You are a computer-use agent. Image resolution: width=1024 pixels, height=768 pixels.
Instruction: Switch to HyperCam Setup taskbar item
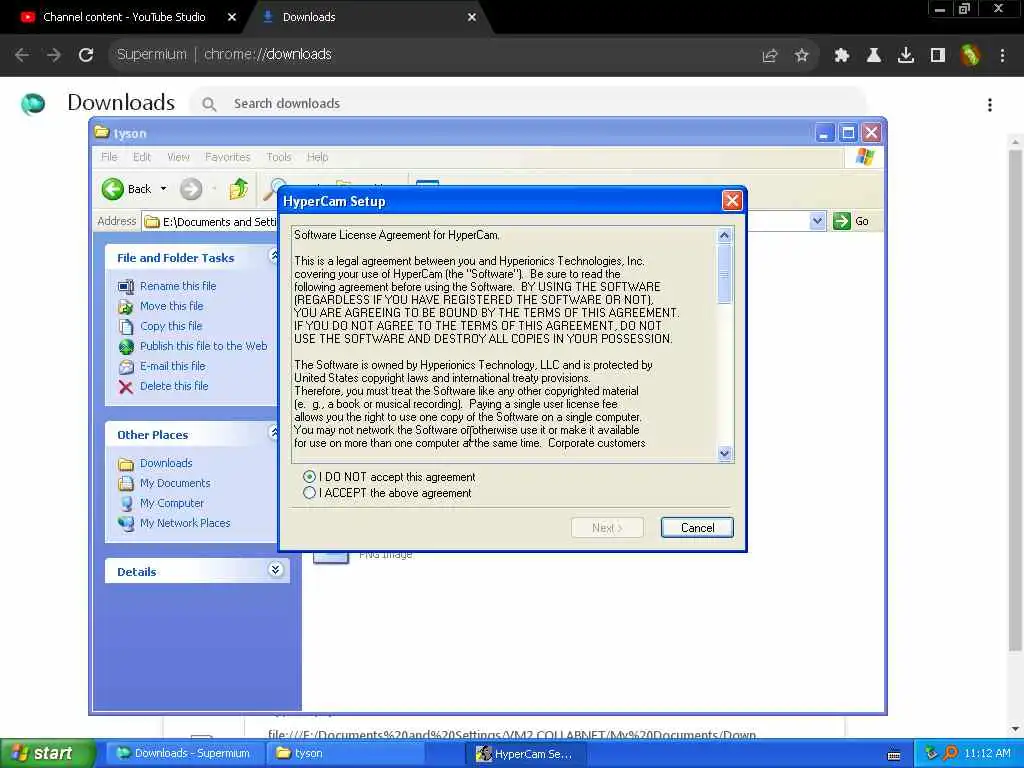[x=526, y=754]
